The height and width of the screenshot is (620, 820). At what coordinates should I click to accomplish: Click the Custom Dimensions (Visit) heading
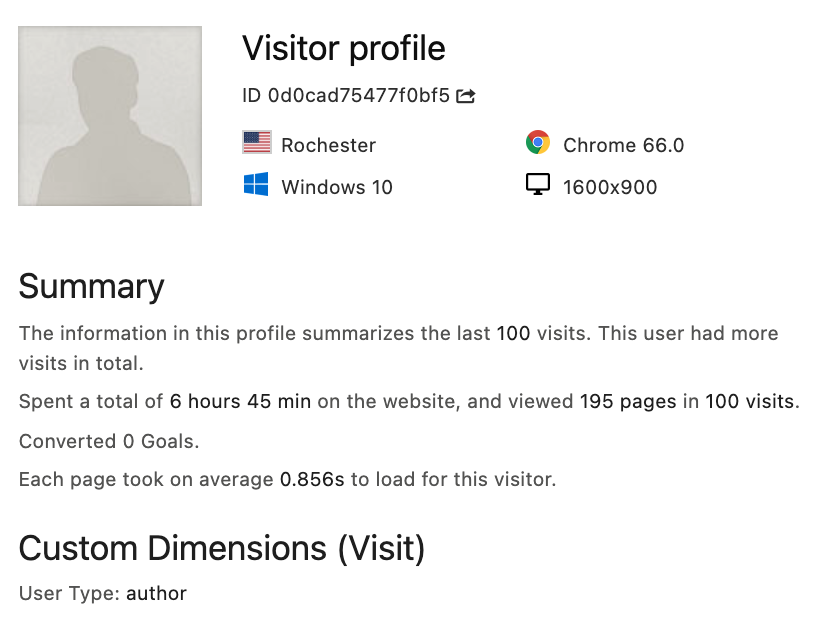(x=222, y=549)
